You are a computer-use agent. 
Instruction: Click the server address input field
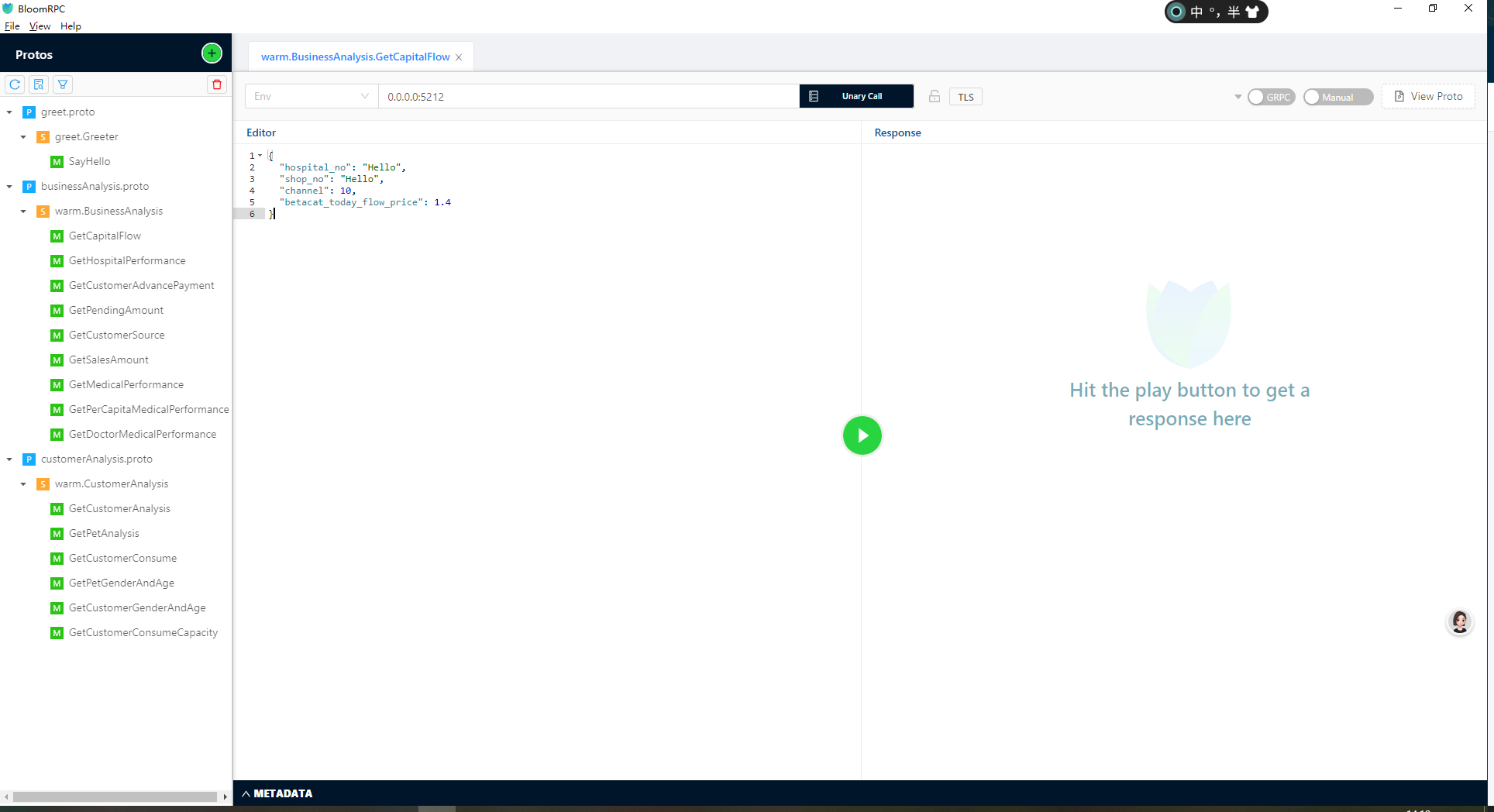[x=589, y=96]
